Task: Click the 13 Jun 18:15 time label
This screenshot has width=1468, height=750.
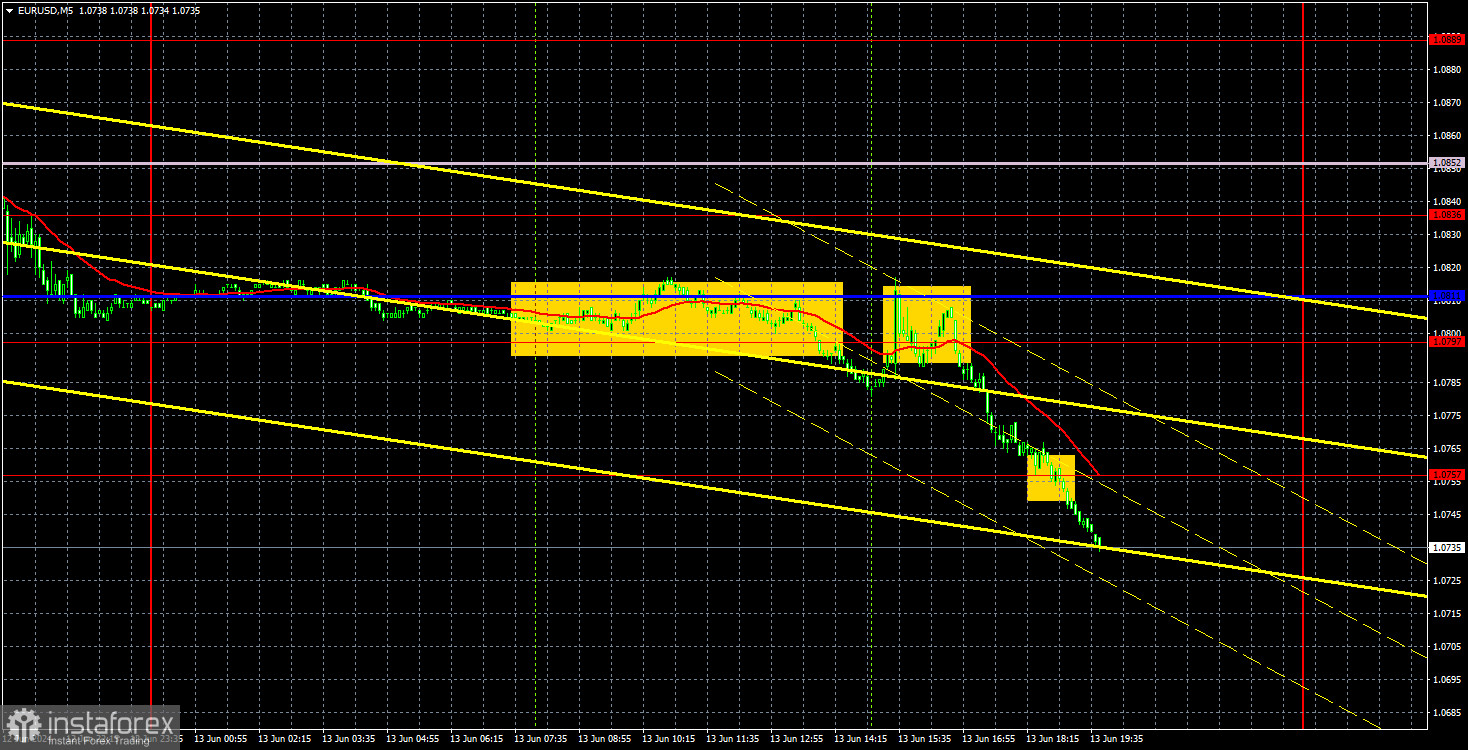Action: (1052, 739)
